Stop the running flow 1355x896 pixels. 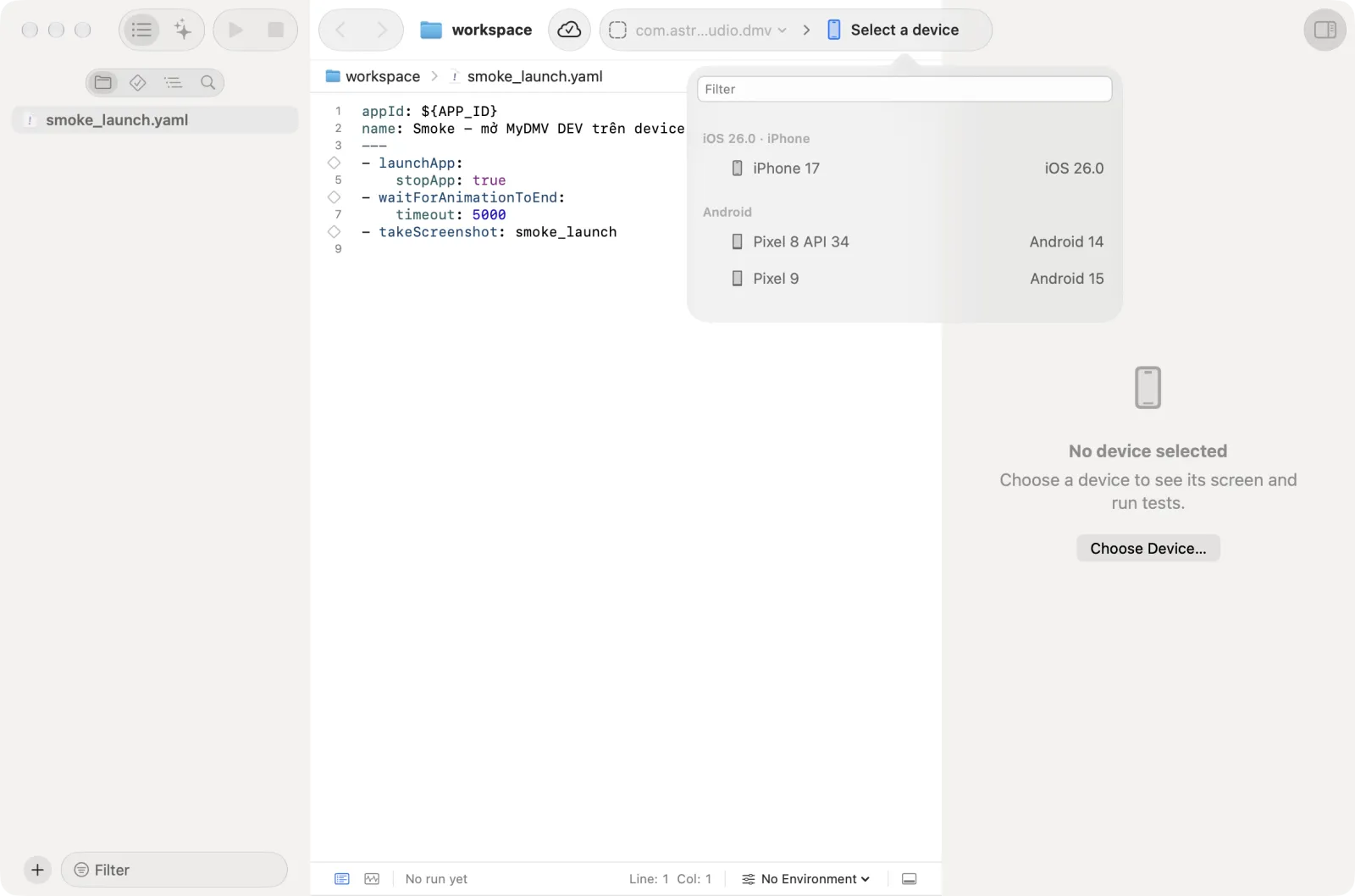click(x=275, y=30)
